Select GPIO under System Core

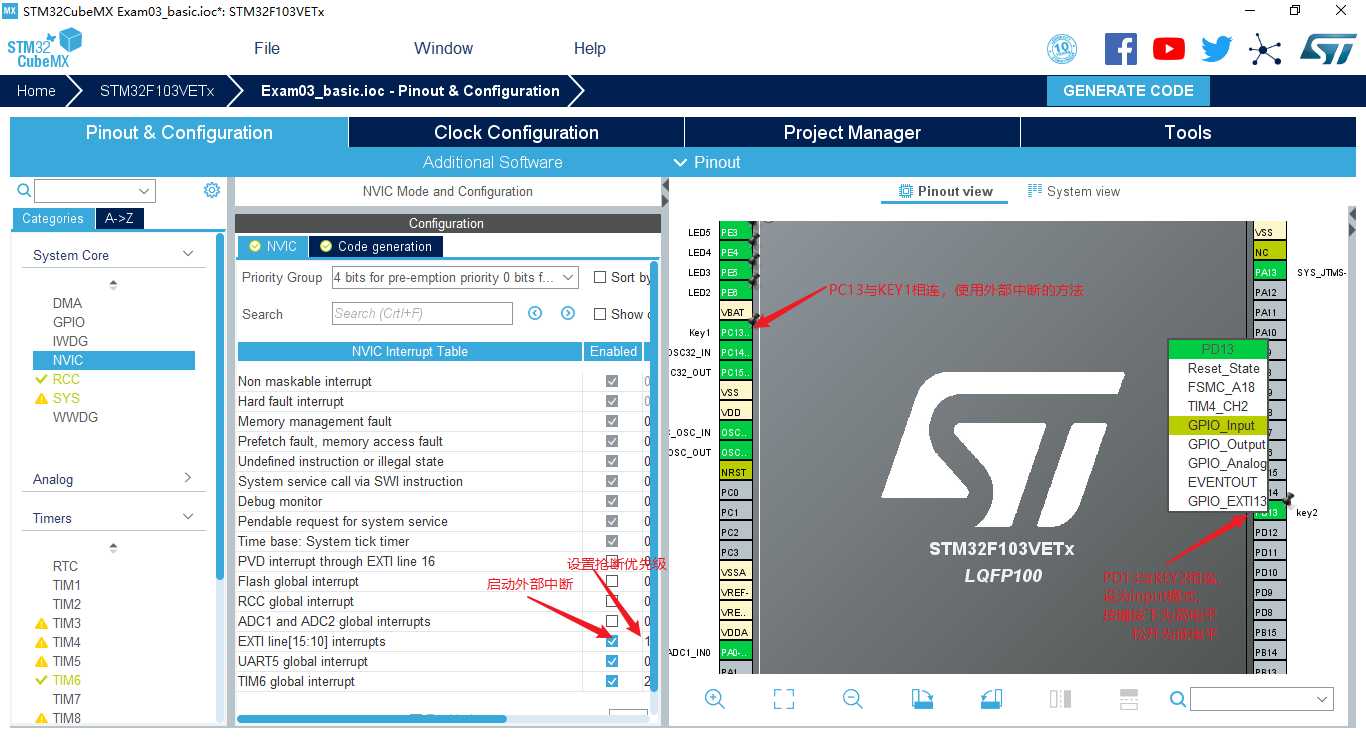point(69,322)
